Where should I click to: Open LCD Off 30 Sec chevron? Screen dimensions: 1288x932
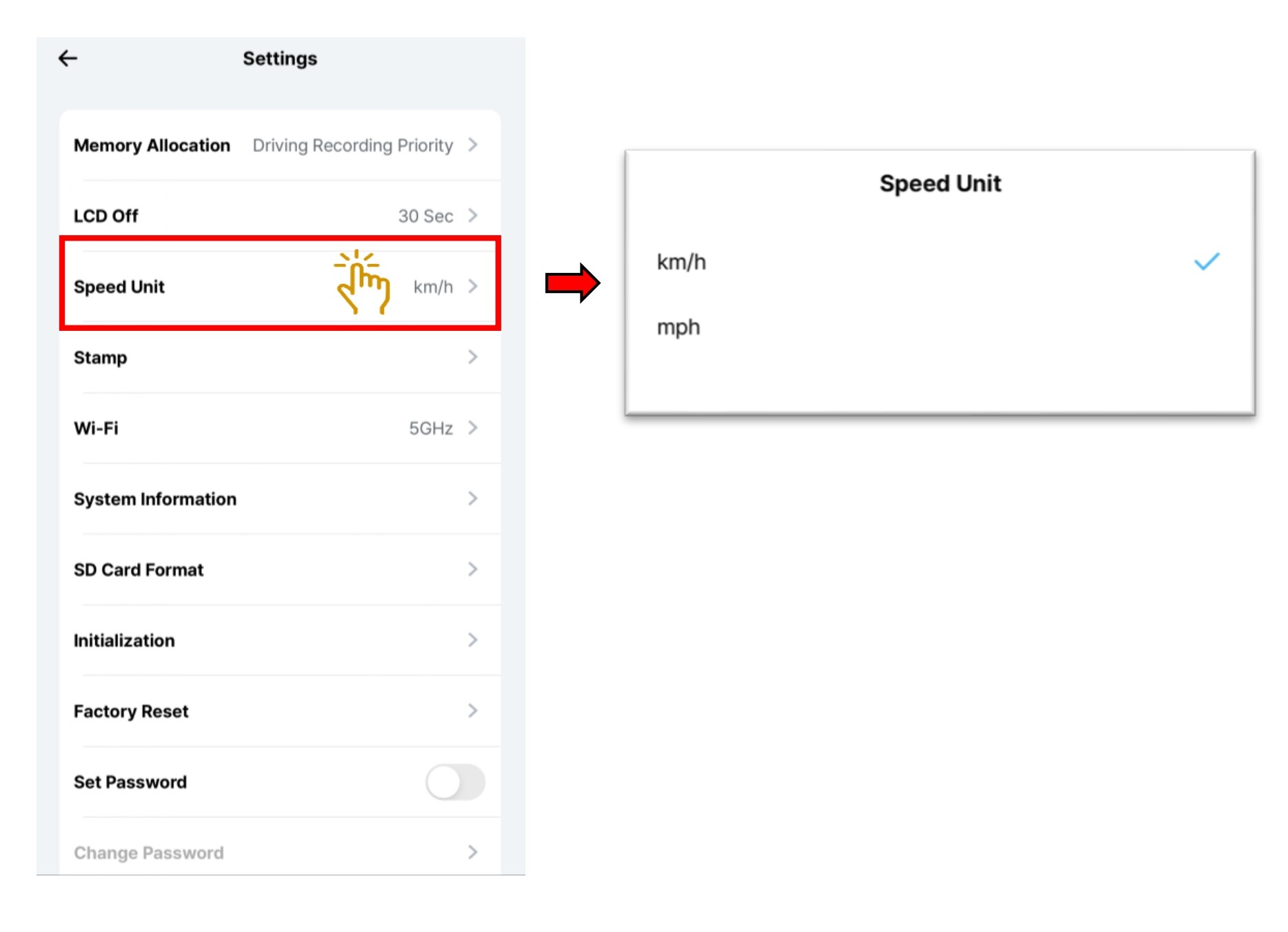473,216
